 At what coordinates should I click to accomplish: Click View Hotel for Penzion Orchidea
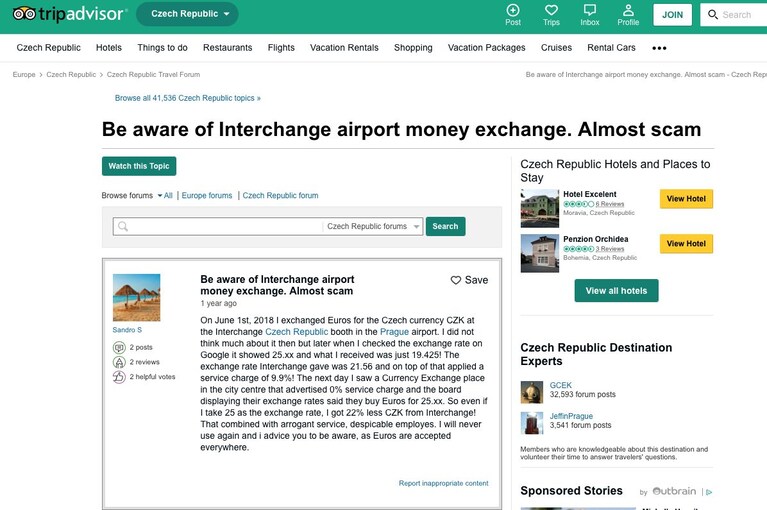pos(686,244)
